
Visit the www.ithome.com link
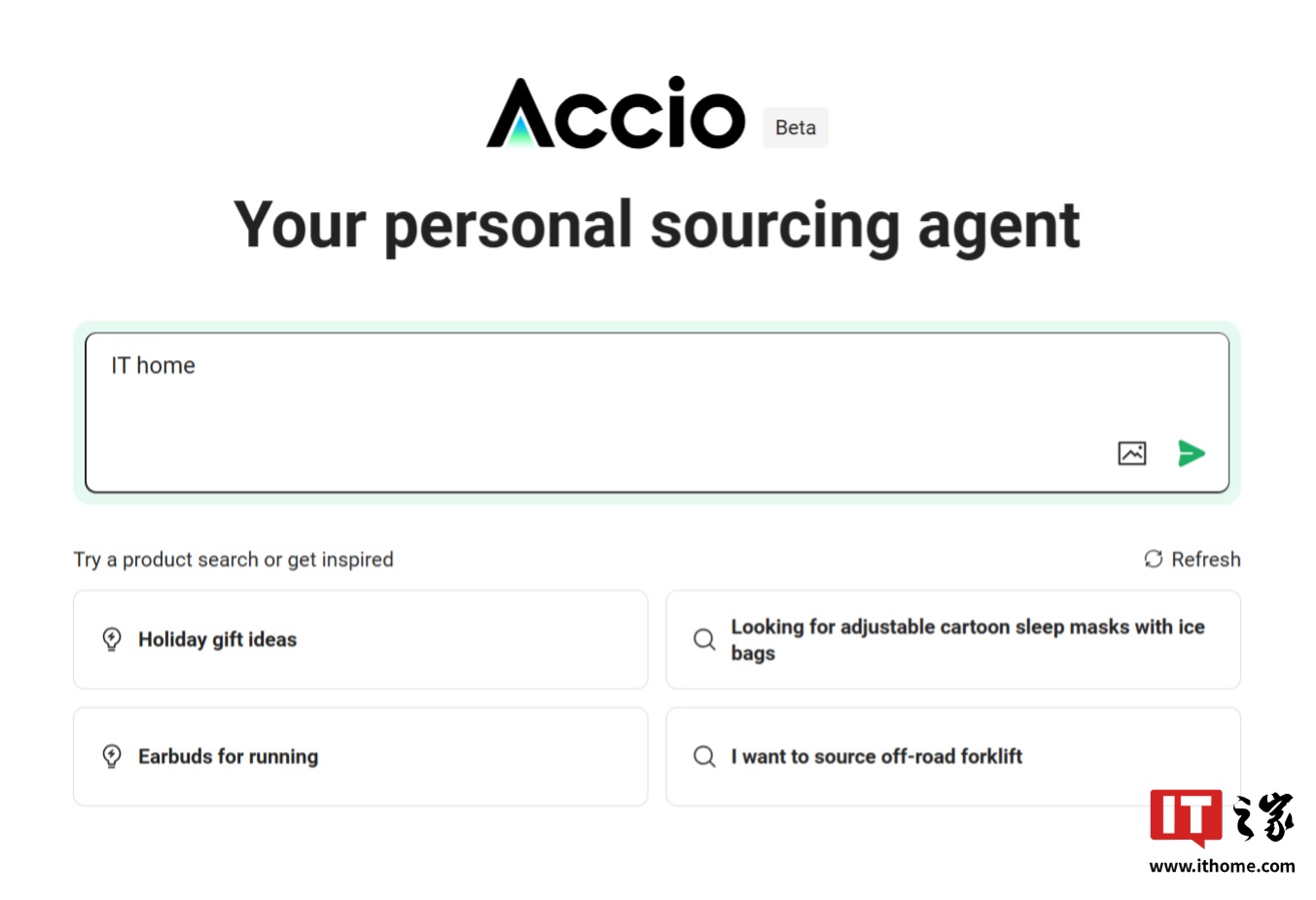point(1224,864)
